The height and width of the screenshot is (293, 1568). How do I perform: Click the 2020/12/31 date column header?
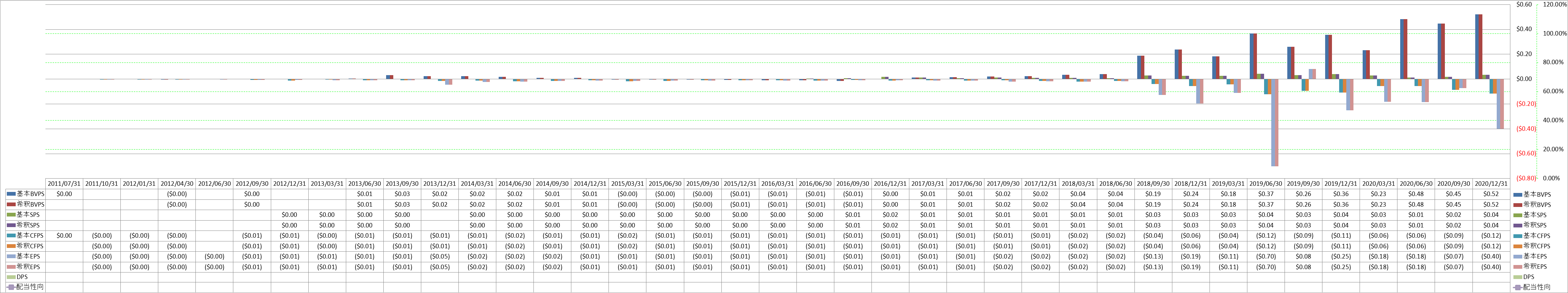[1491, 183]
